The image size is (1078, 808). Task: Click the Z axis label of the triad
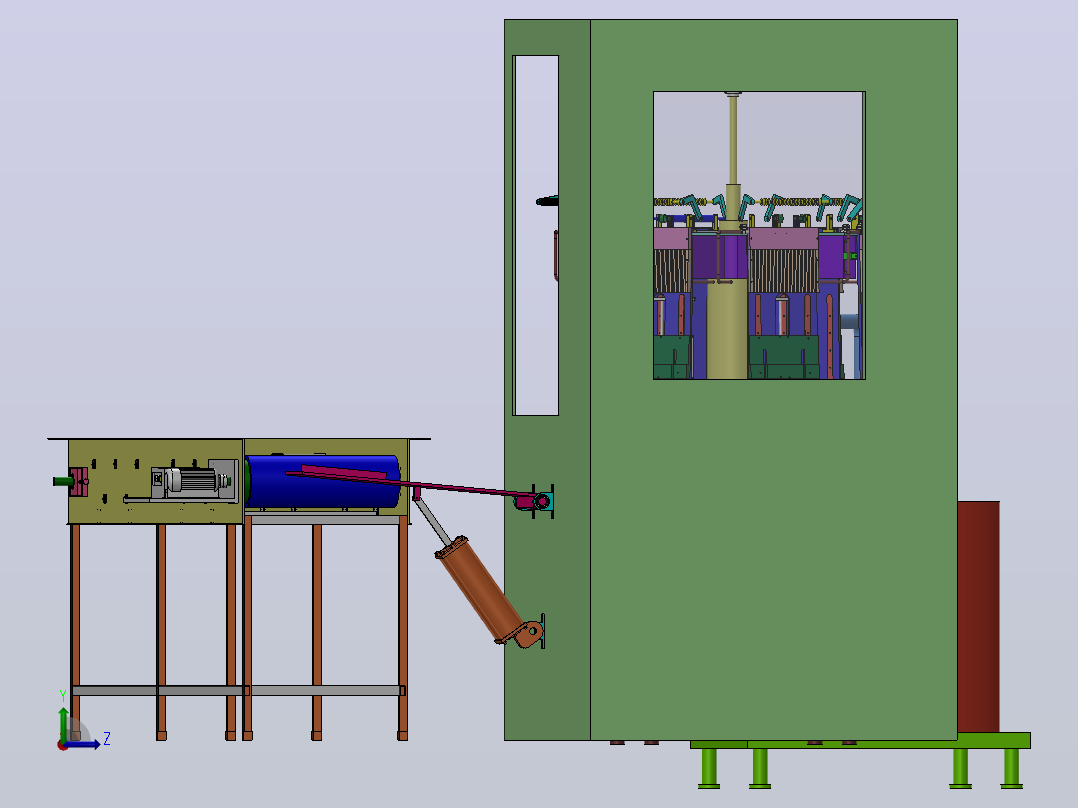107,739
